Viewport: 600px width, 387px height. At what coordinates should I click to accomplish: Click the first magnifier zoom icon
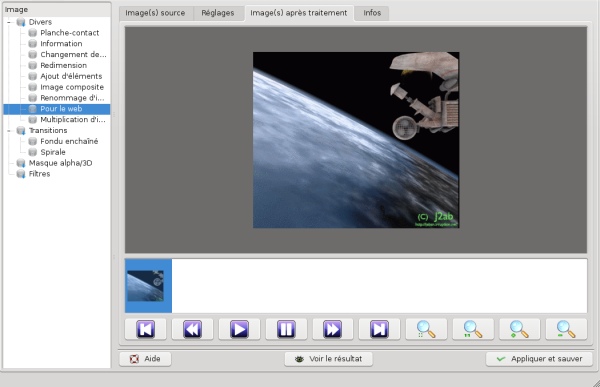coord(426,329)
